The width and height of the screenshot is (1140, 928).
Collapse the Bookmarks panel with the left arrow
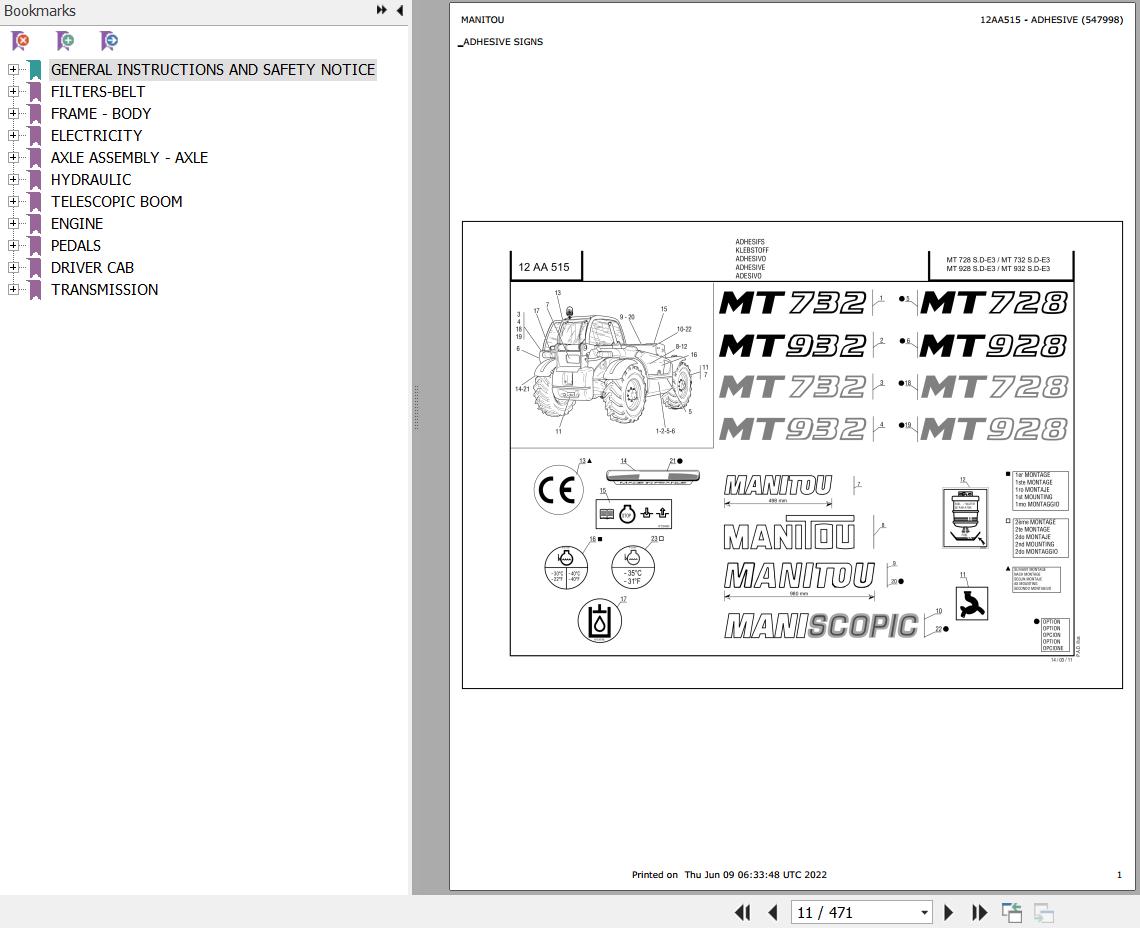400,10
